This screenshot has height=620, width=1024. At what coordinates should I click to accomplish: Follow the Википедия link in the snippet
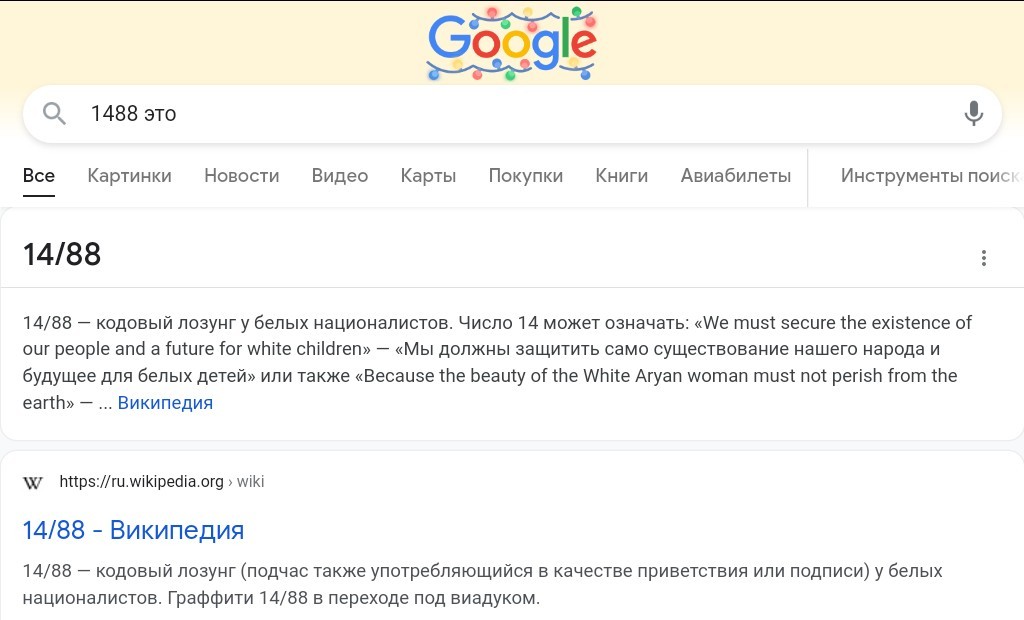tap(165, 402)
